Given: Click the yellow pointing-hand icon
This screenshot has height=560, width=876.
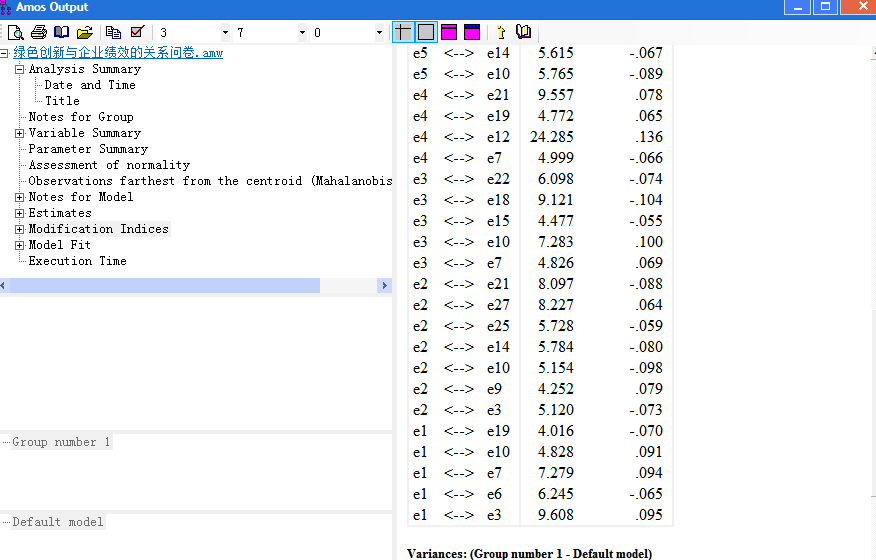Looking at the screenshot, I should coord(501,32).
